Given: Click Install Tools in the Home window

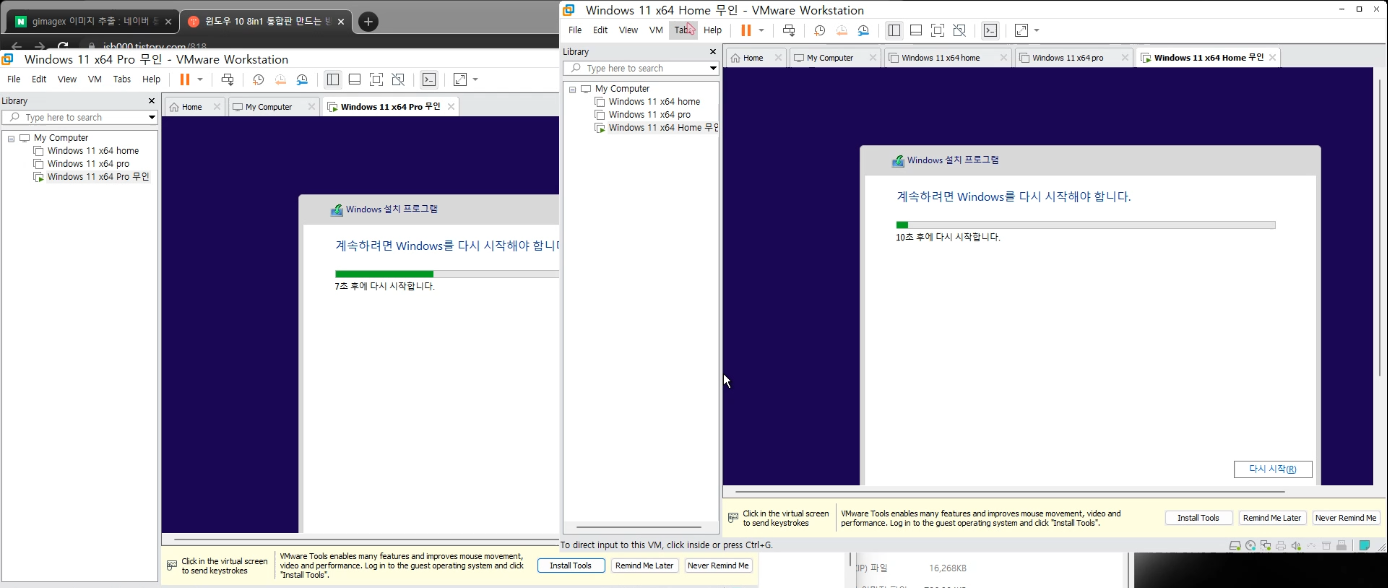Looking at the screenshot, I should click(x=1198, y=518).
